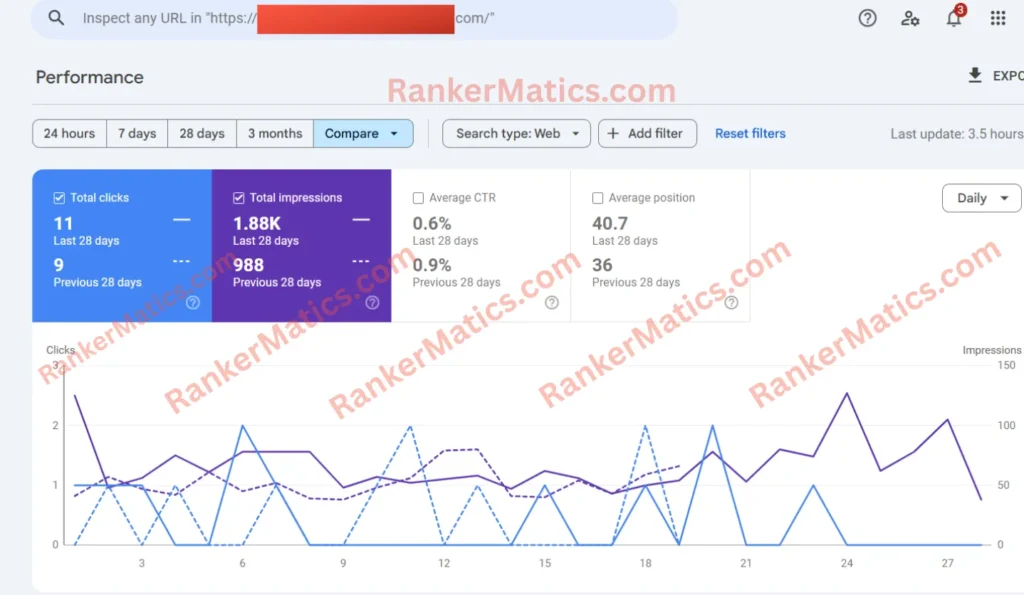Click the Performance page heading
The height and width of the screenshot is (595, 1024).
89,77
